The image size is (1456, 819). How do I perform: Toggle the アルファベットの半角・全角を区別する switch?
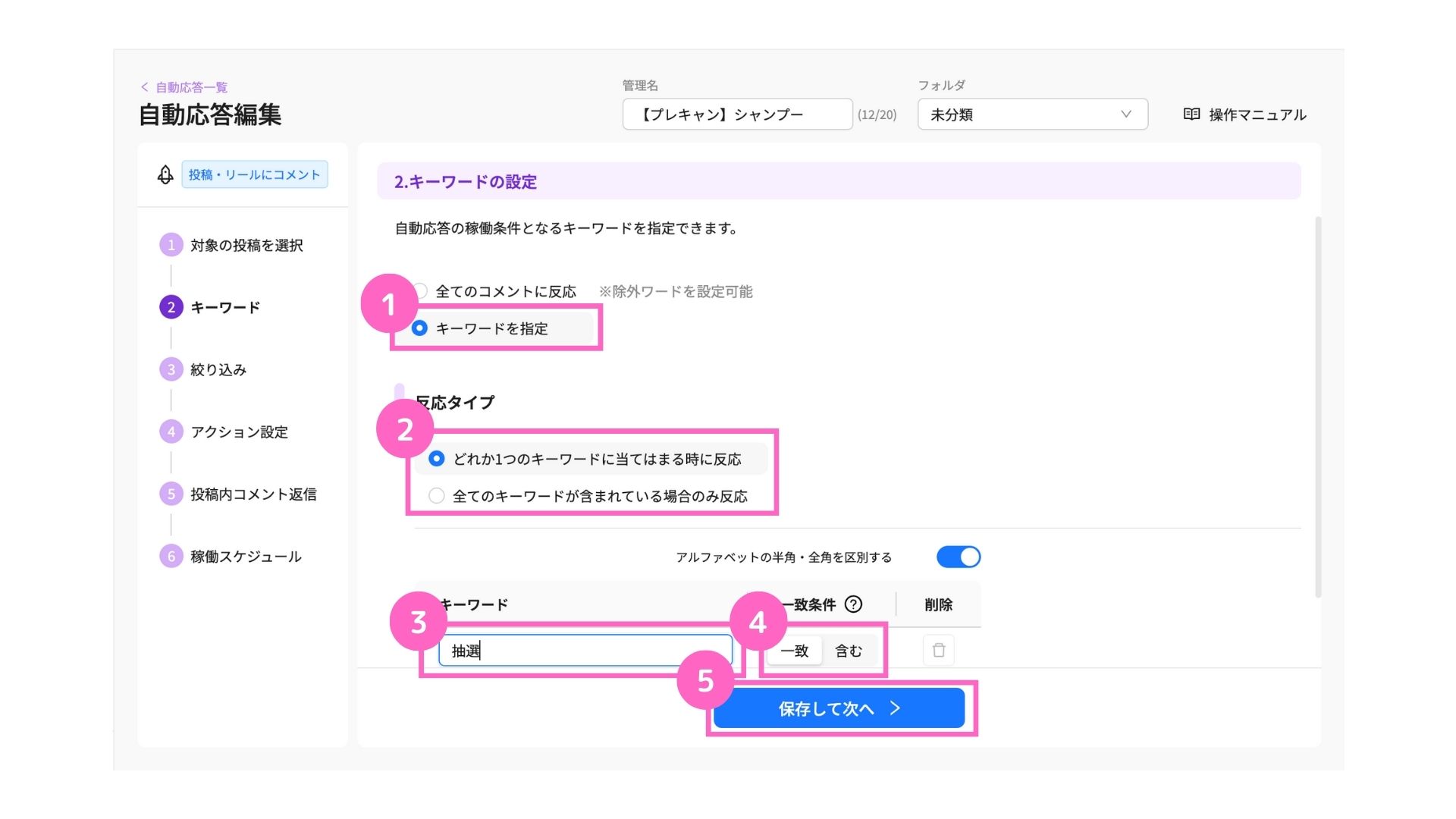tap(959, 557)
